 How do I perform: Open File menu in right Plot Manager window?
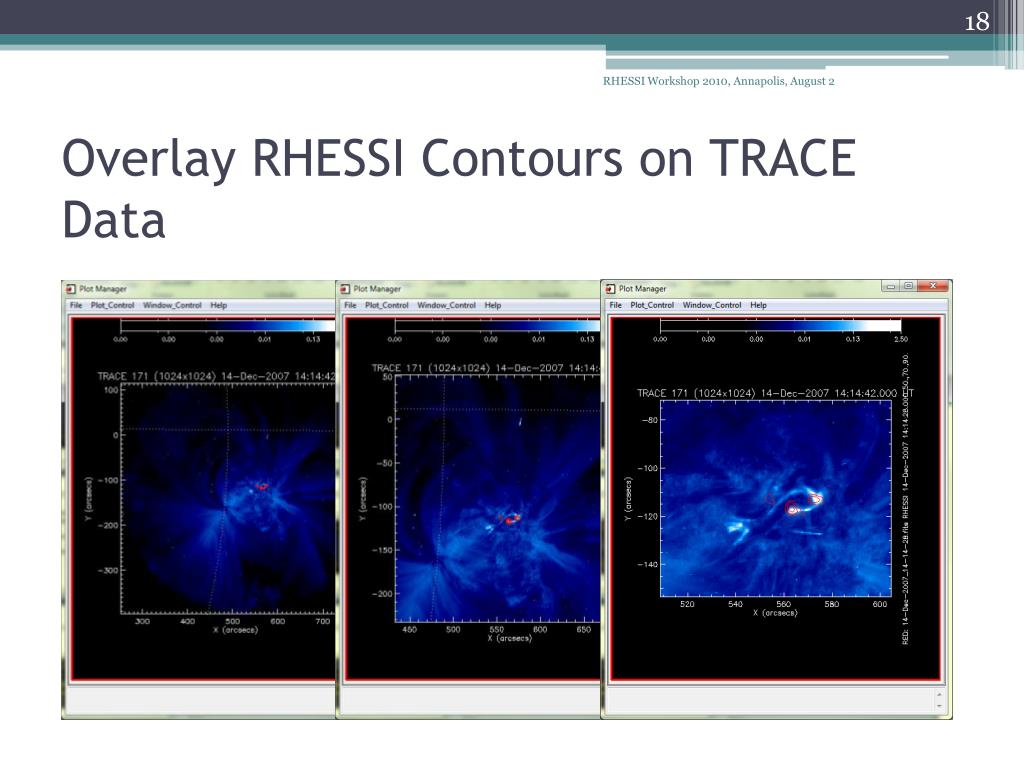pos(616,305)
